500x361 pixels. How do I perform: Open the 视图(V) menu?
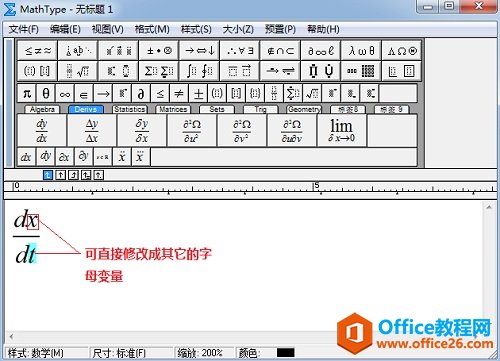coord(108,29)
